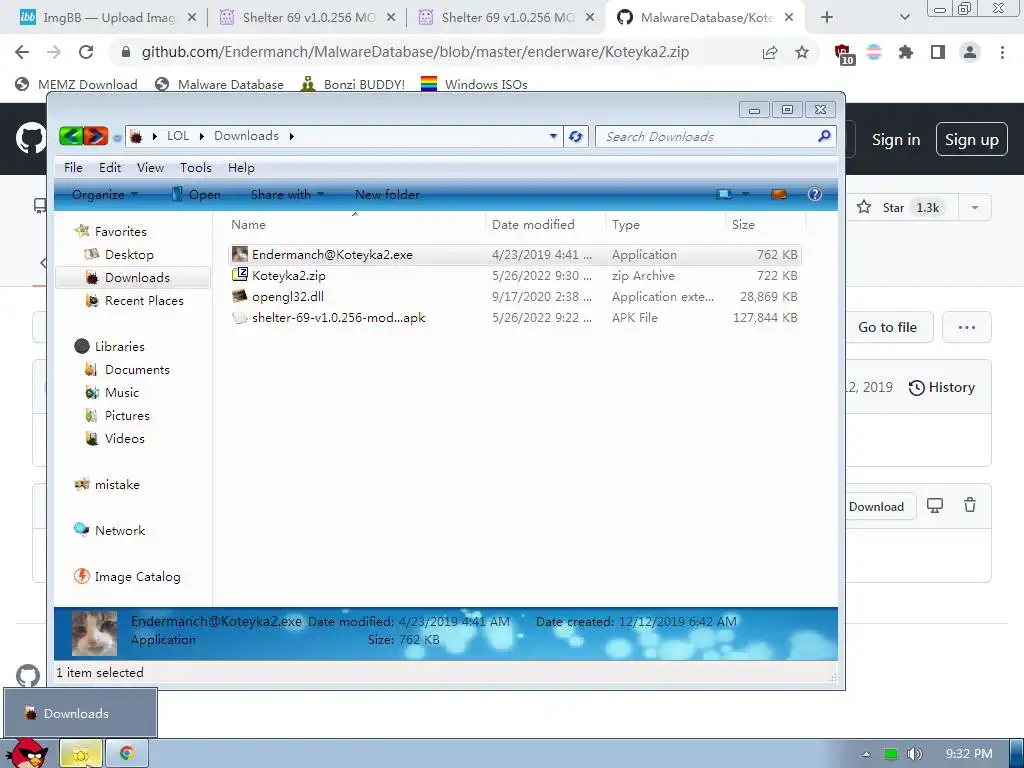Click New folder in toolbar
The width and height of the screenshot is (1024, 768).
pos(387,195)
